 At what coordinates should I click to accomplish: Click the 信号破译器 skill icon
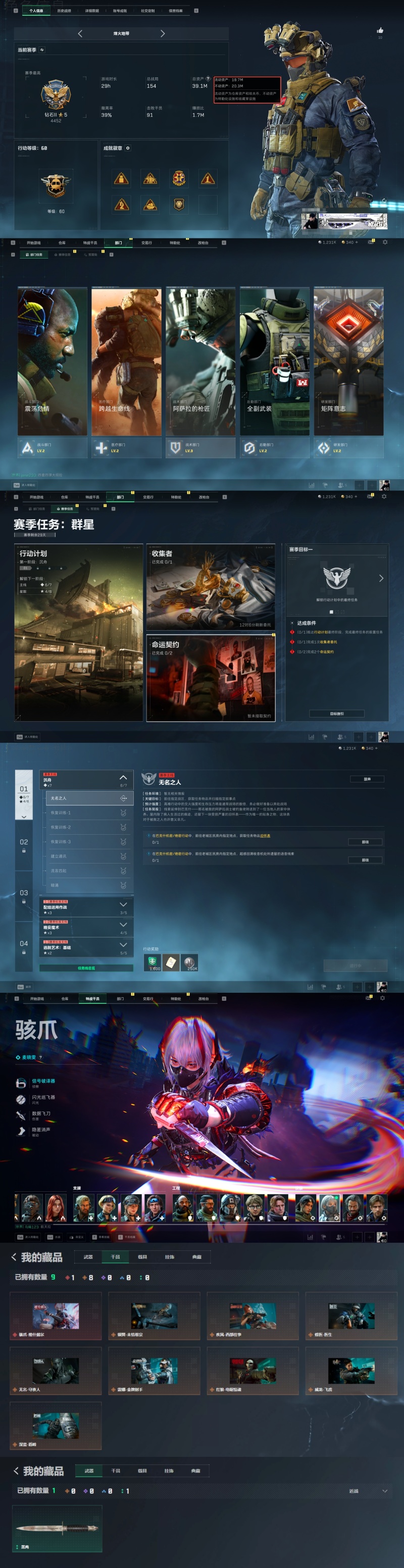pos(21,1083)
